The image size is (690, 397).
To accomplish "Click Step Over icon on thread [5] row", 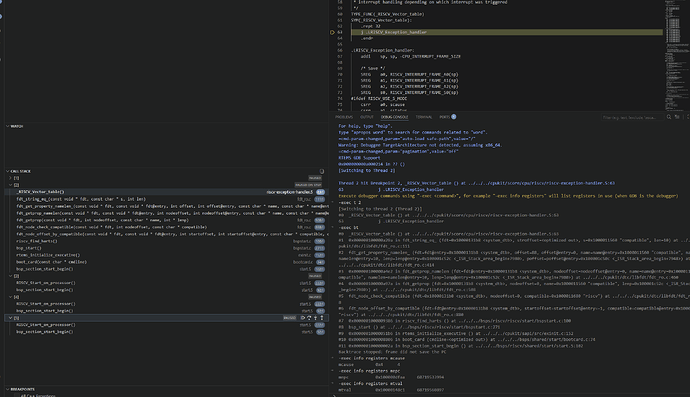I will (309, 318).
